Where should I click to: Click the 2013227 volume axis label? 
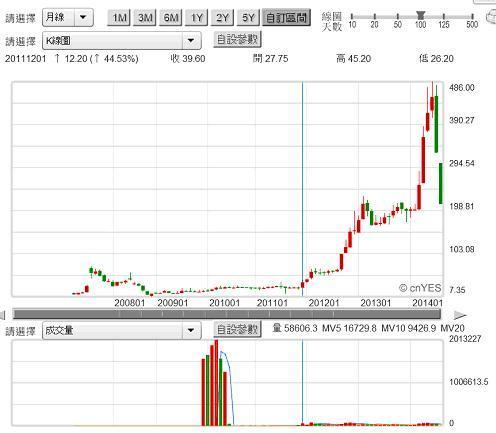tap(465, 339)
